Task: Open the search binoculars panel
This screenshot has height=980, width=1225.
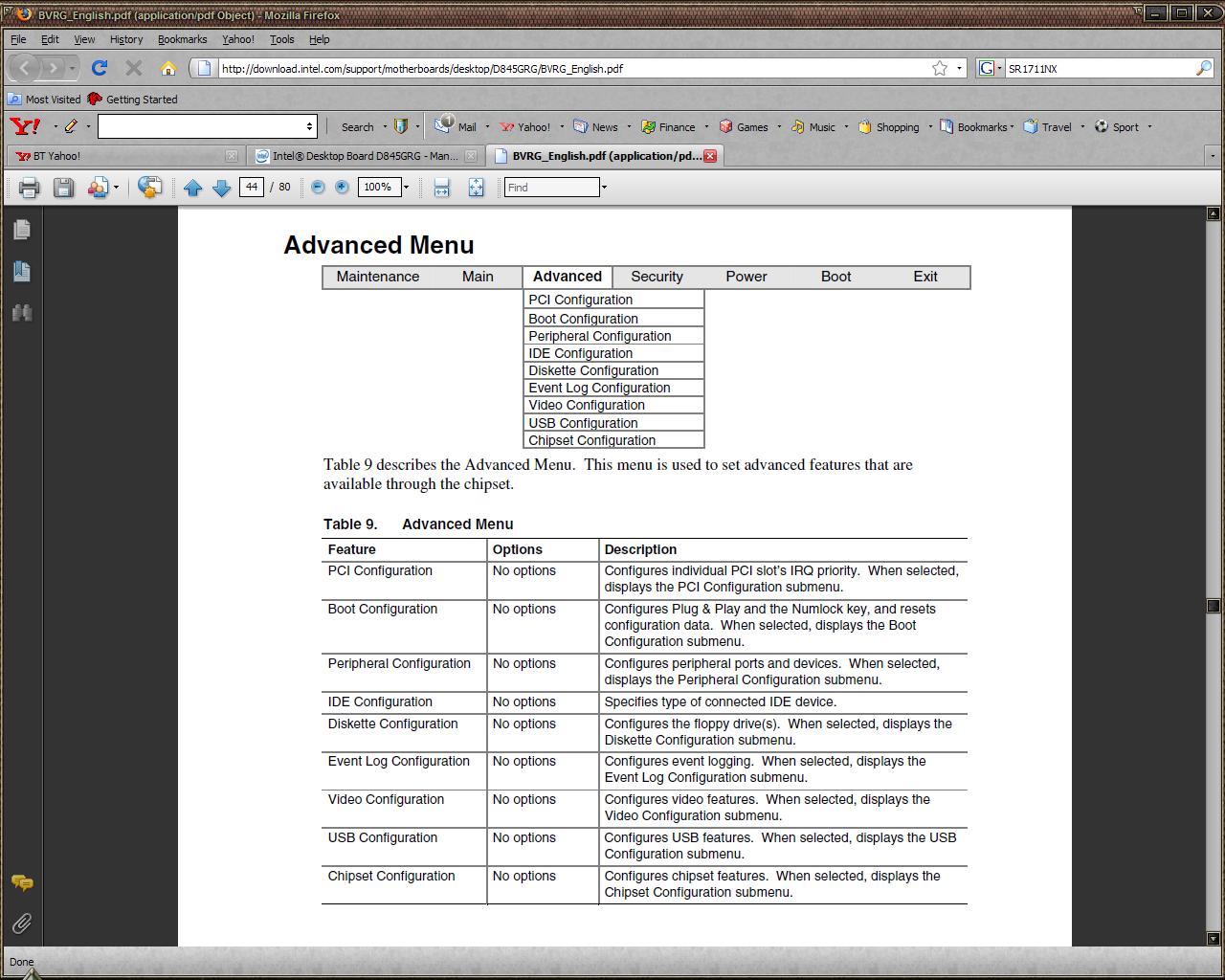Action: (x=22, y=313)
